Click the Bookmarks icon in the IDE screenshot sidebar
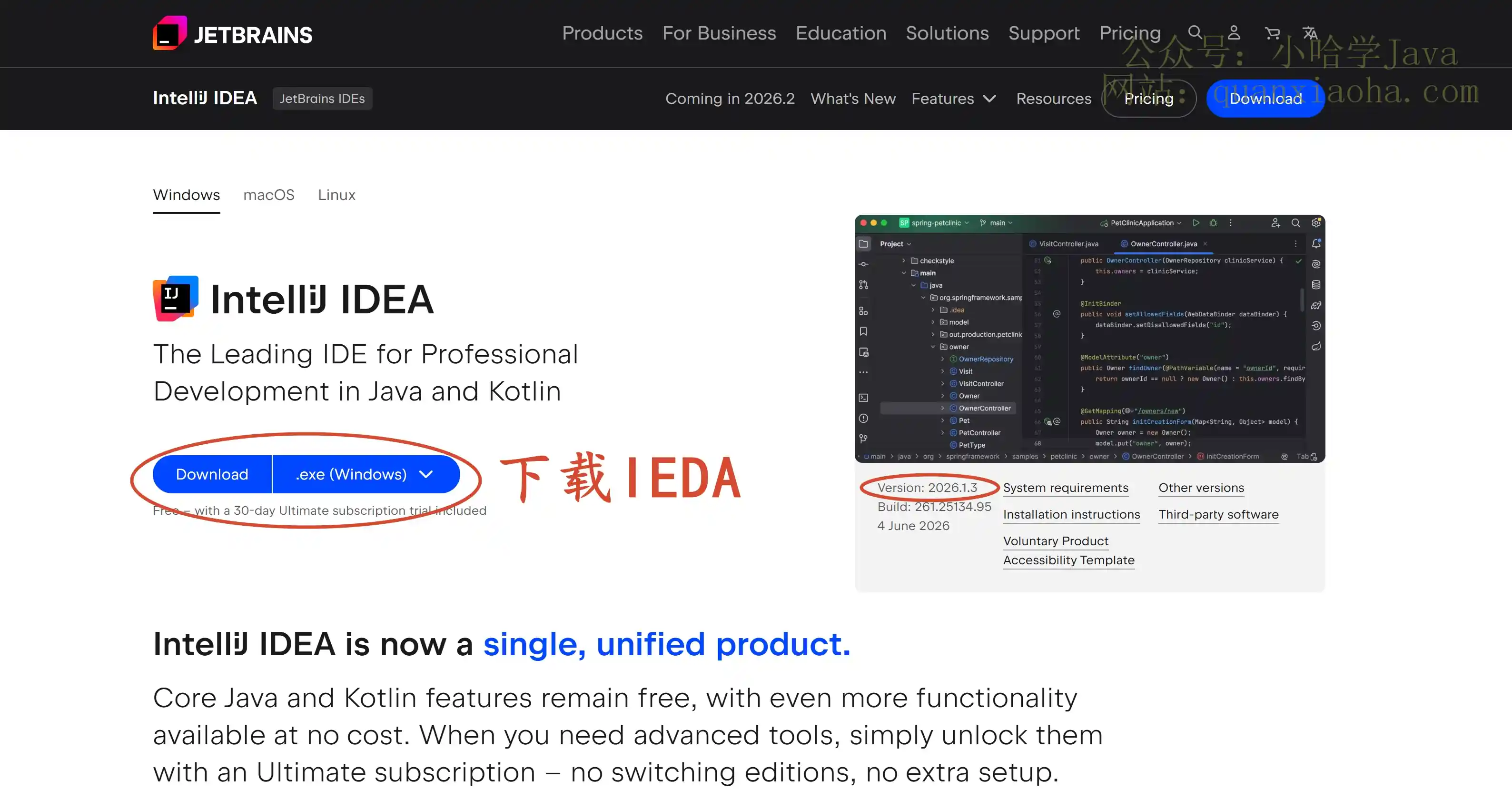Viewport: 1512px width, 790px height. click(863, 331)
